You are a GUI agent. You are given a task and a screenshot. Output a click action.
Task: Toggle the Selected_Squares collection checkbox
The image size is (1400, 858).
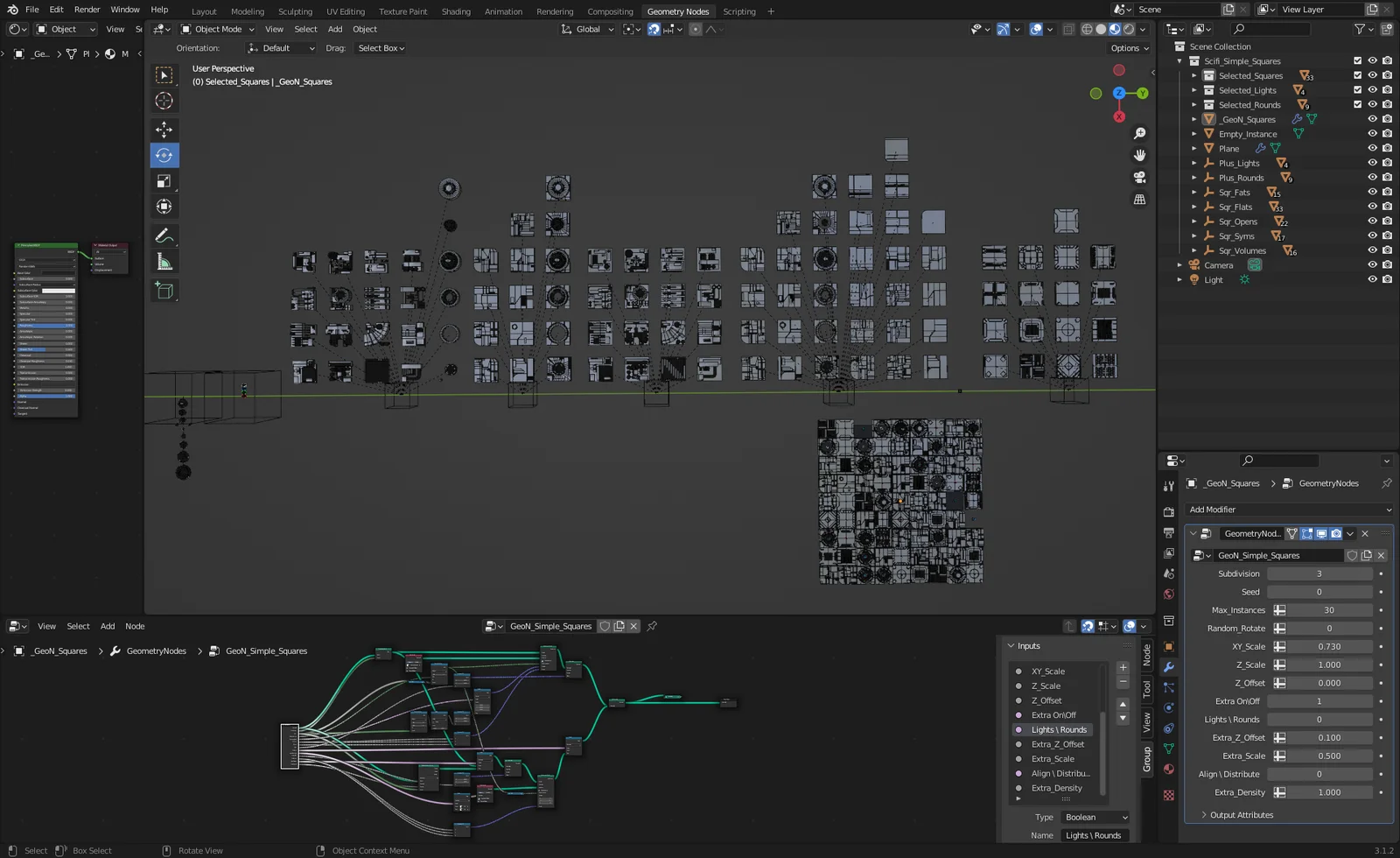click(x=1356, y=75)
